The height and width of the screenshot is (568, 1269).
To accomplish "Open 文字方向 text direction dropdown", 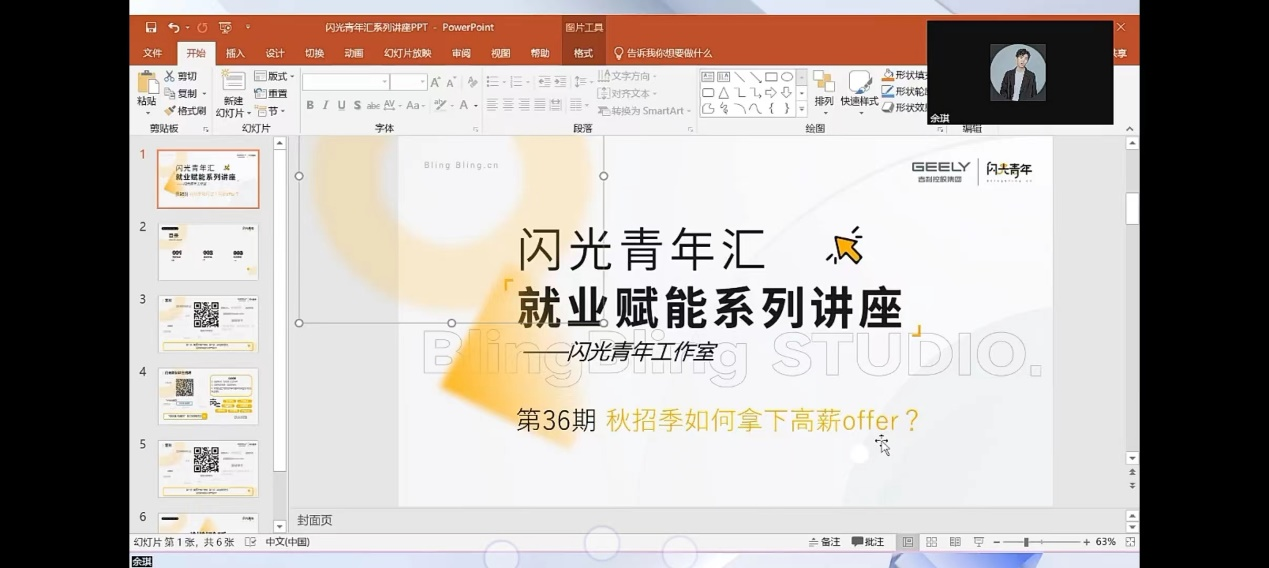I will [628, 76].
